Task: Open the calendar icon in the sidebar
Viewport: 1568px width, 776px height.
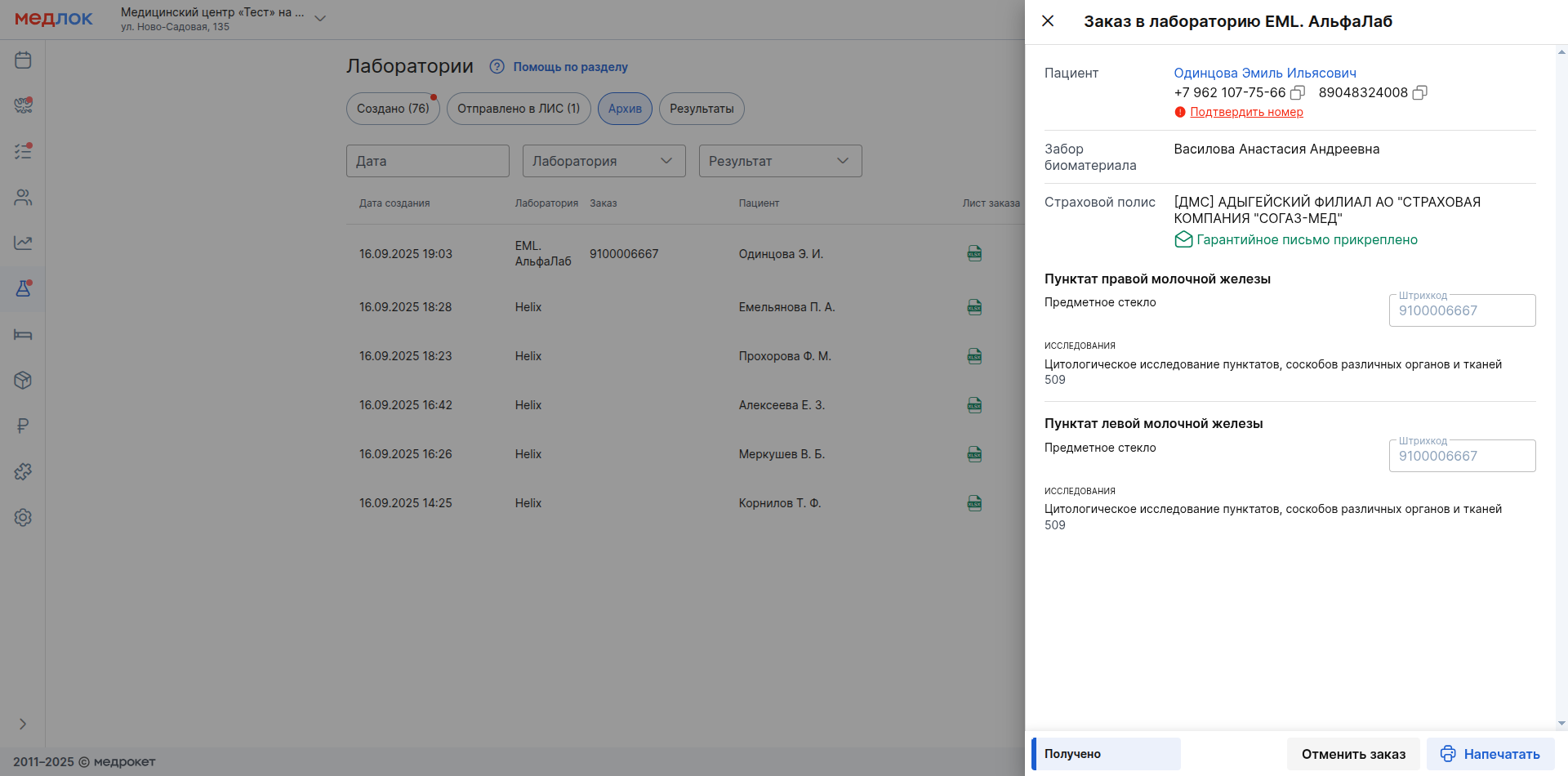Action: 23,60
